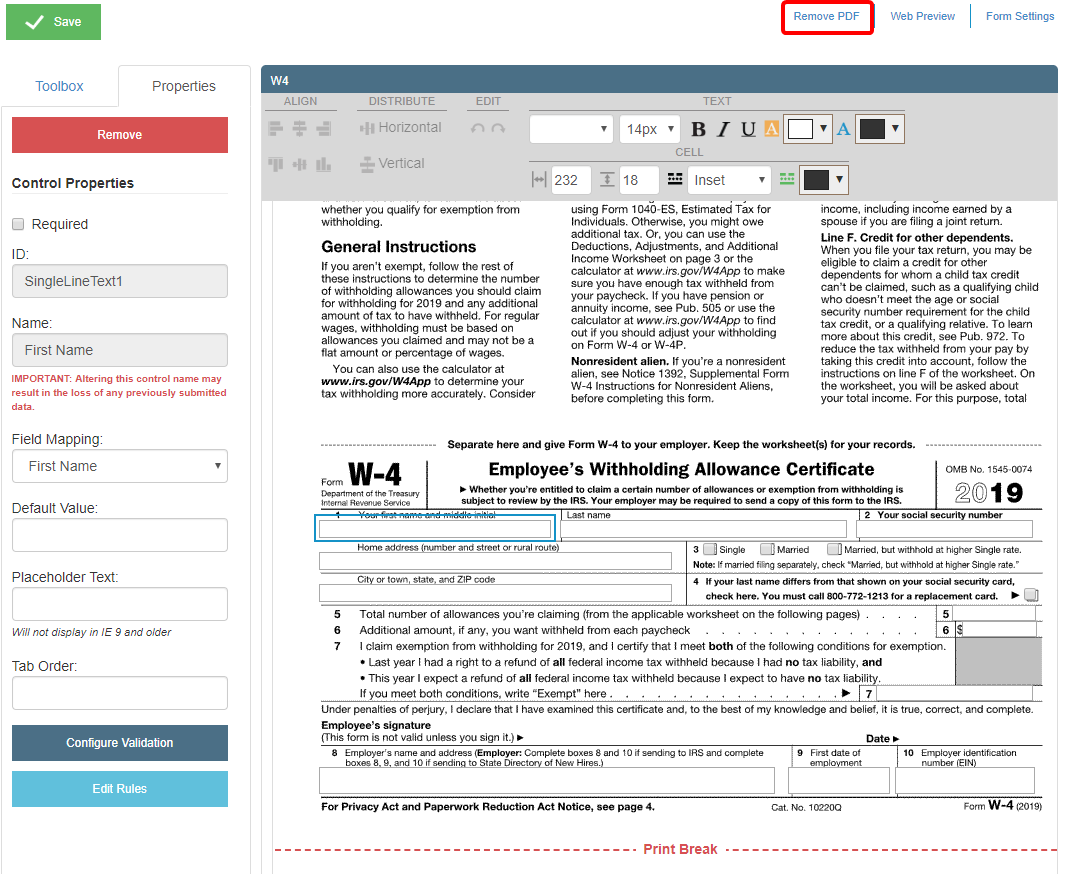Viewport: 1065px width, 874px height.
Task: Open Form Settings
Action: coord(1019,16)
